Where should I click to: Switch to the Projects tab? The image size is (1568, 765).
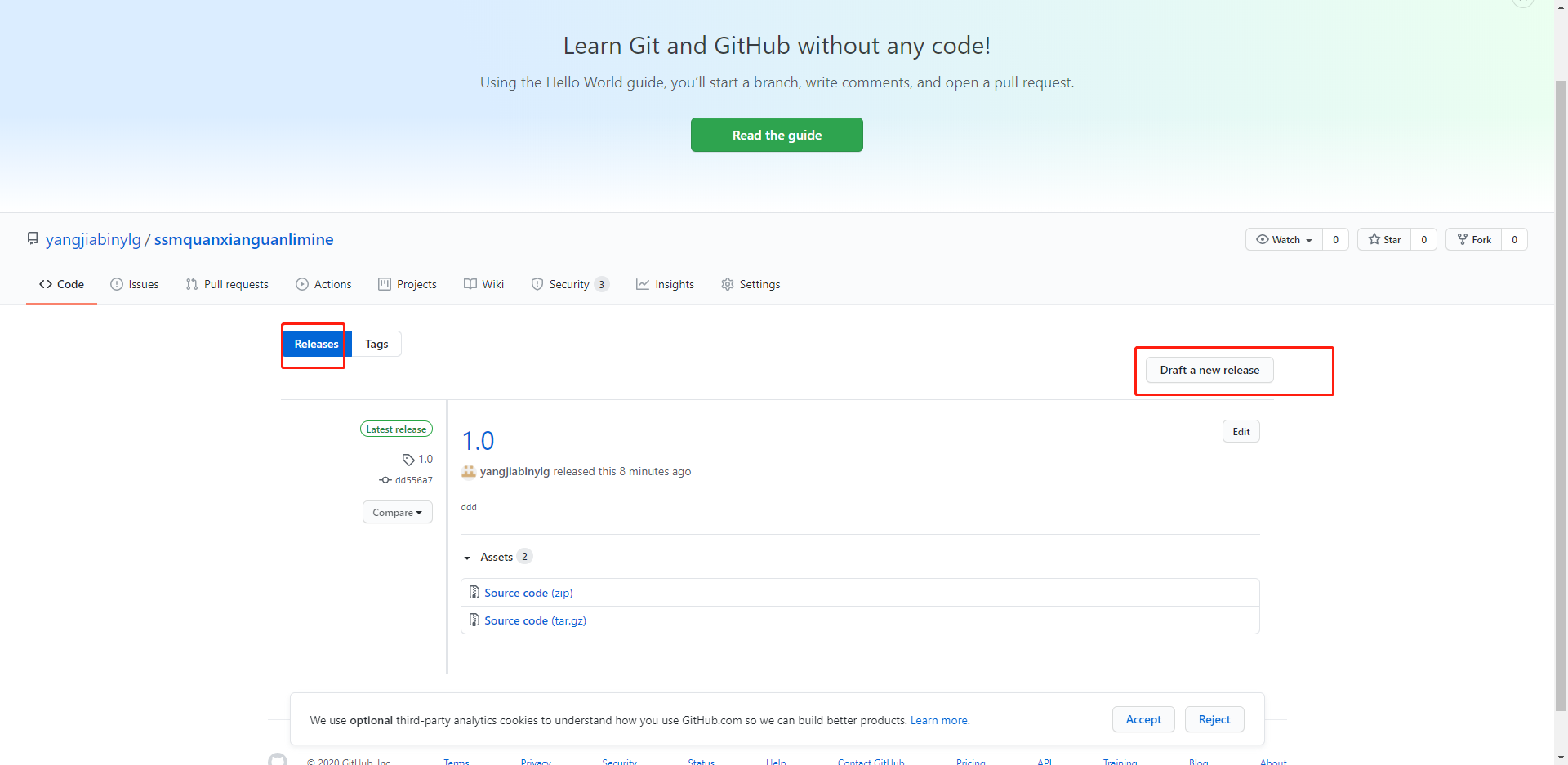pos(408,284)
